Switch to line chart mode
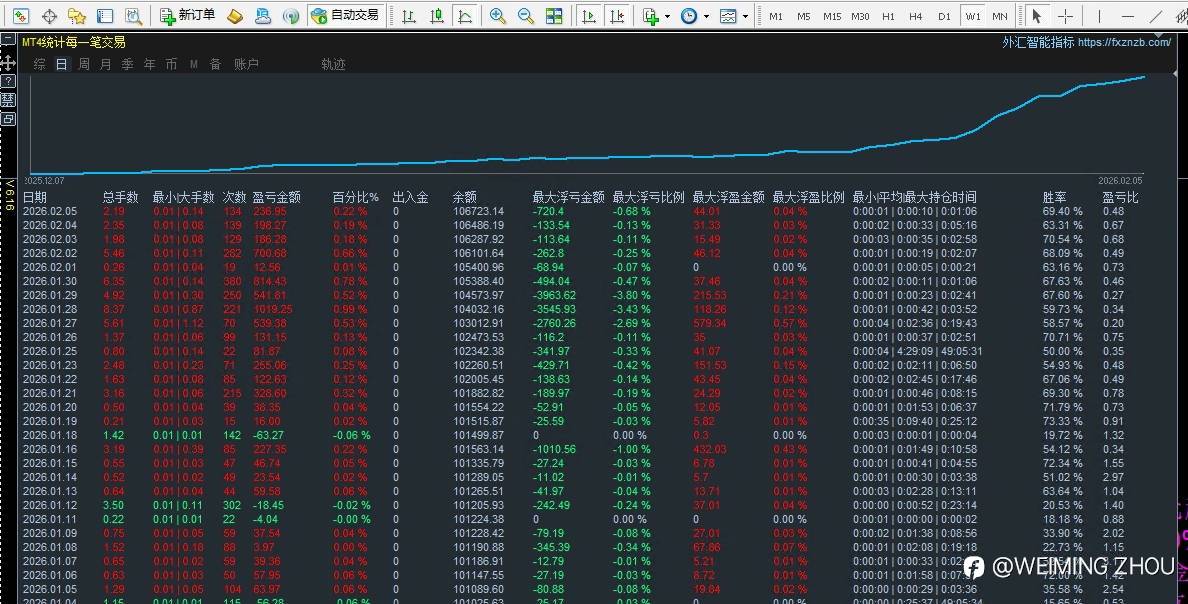1188x604 pixels. pos(464,15)
